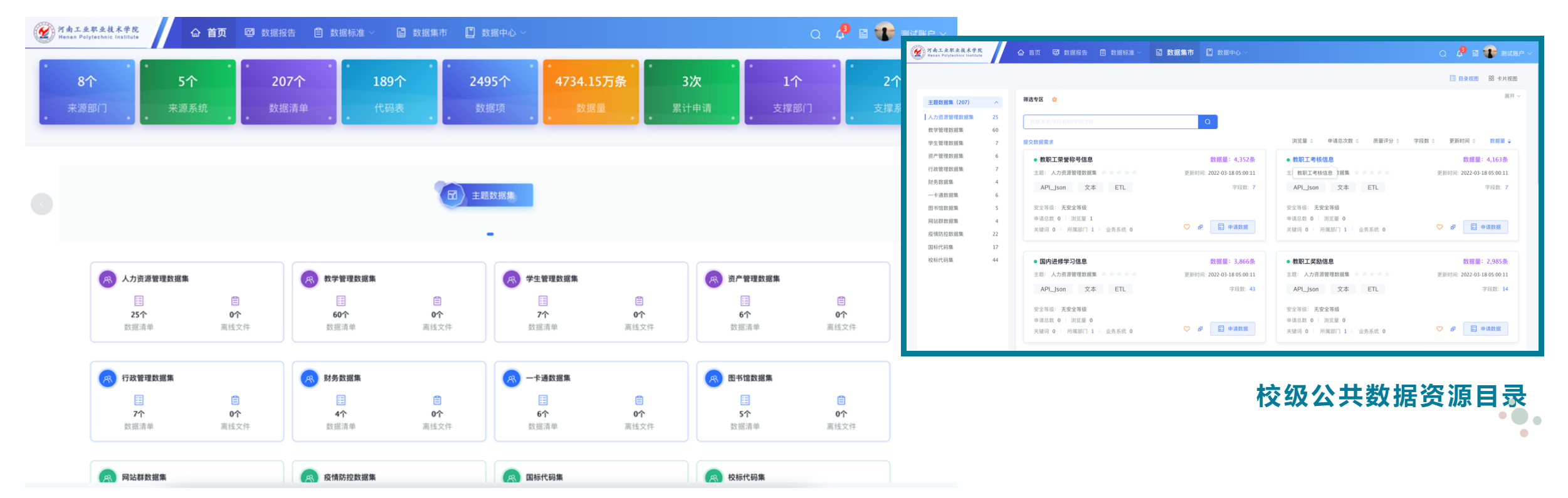
Task: Click the carousel indicator dot below 主题数据集
Action: click(x=490, y=234)
